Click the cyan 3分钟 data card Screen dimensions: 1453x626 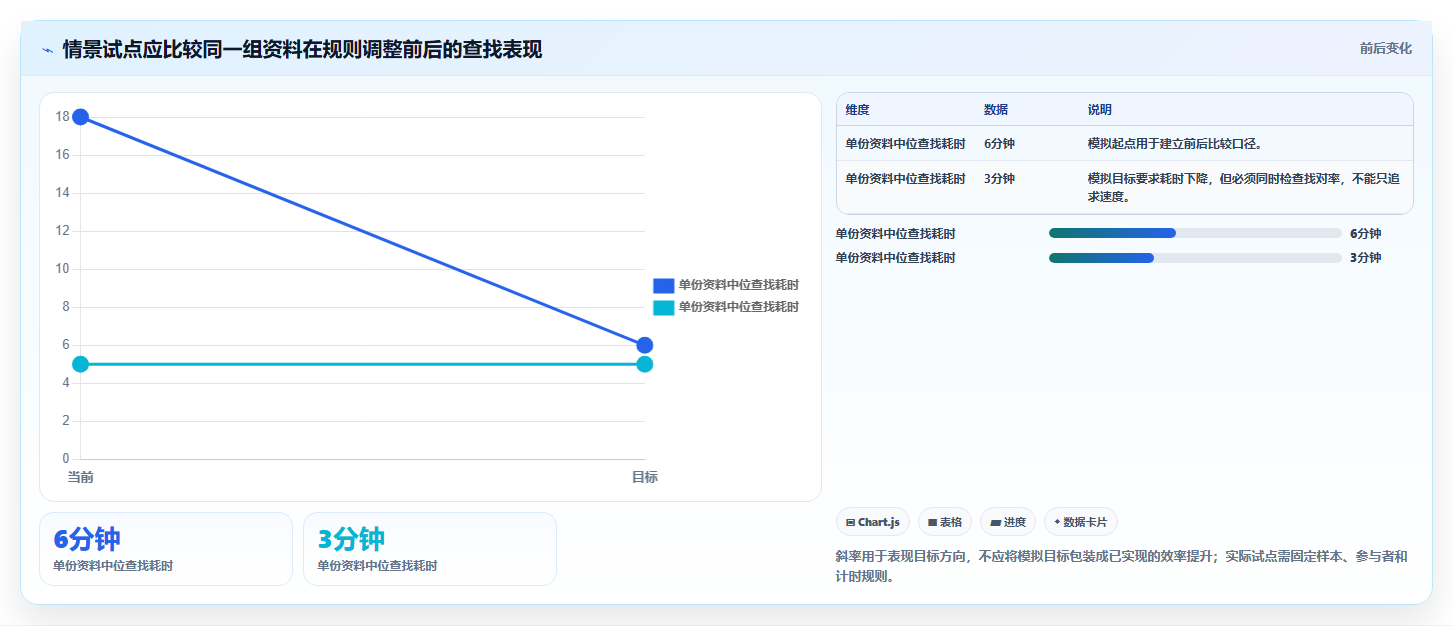click(430, 549)
